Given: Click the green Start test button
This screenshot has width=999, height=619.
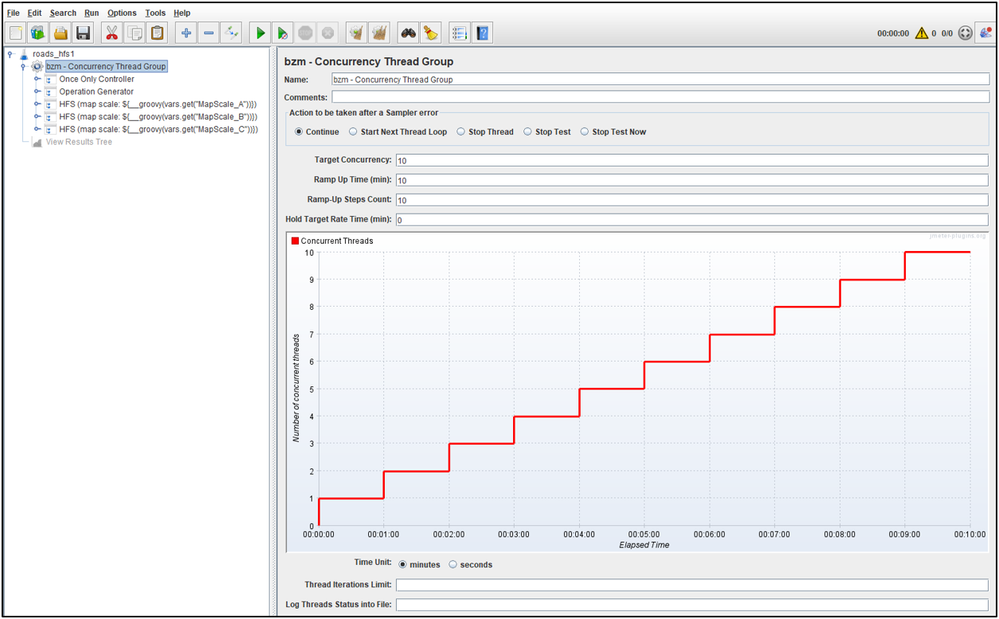Looking at the screenshot, I should pyautogui.click(x=261, y=33).
